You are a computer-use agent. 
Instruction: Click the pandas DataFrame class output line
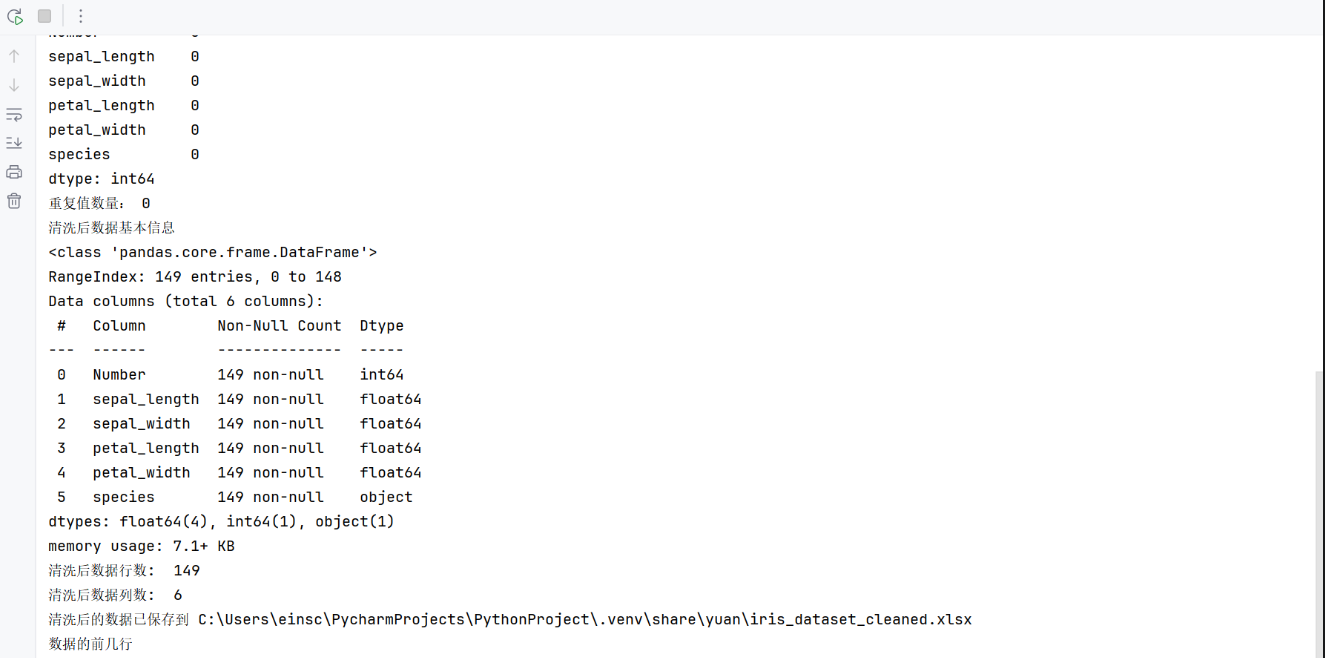pyautogui.click(x=212, y=252)
